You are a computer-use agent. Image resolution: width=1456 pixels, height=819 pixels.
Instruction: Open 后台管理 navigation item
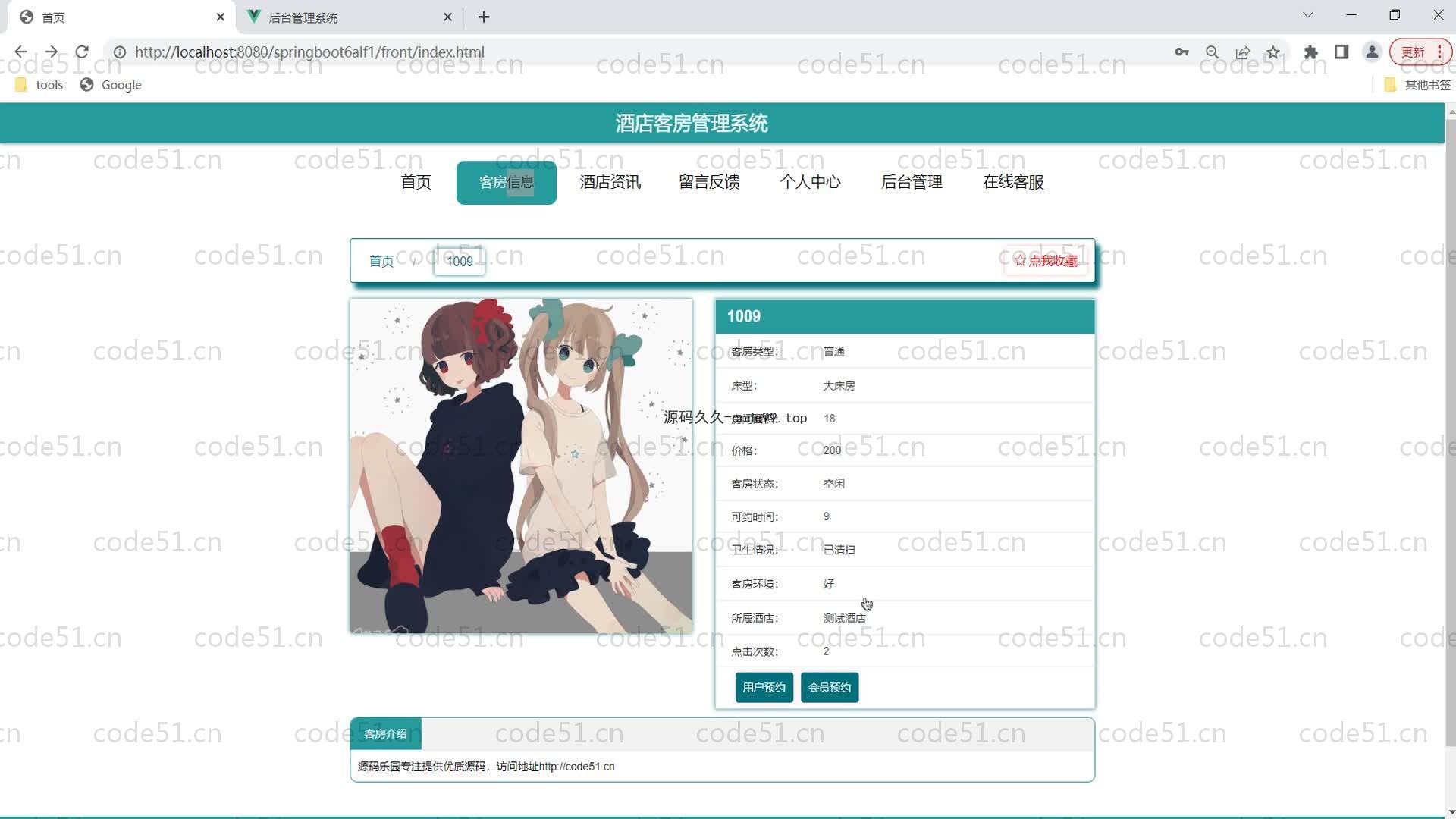coord(912,182)
